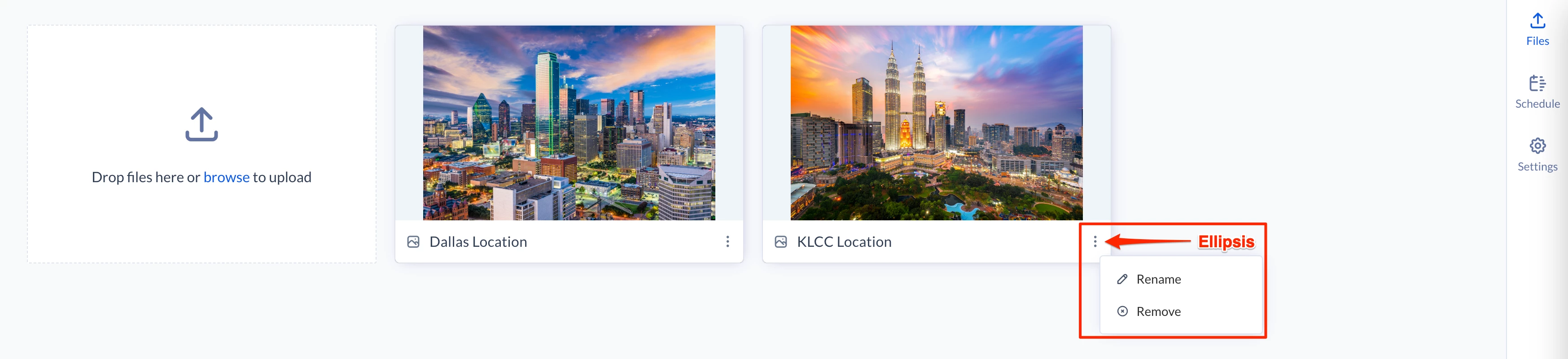Click the pencil icon next to Rename

pyautogui.click(x=1122, y=279)
